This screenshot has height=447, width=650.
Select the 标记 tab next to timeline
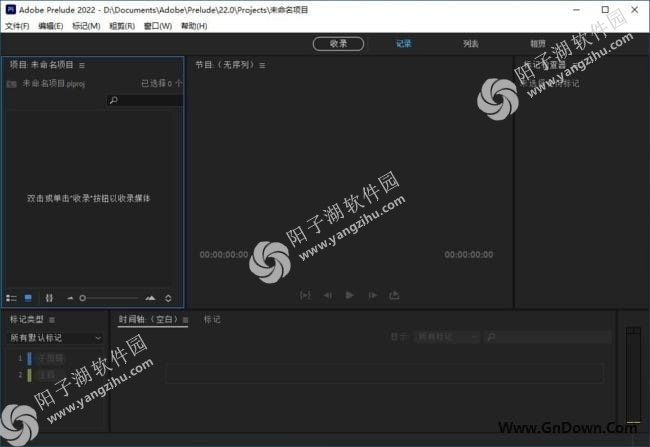[212, 319]
